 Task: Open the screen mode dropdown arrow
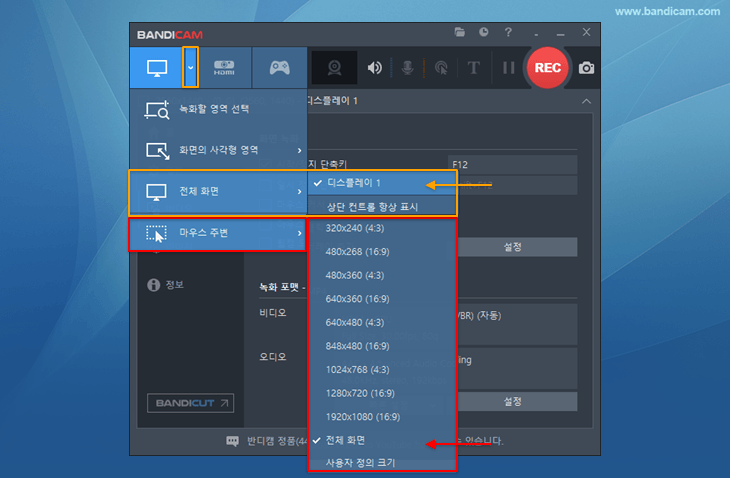pos(190,67)
